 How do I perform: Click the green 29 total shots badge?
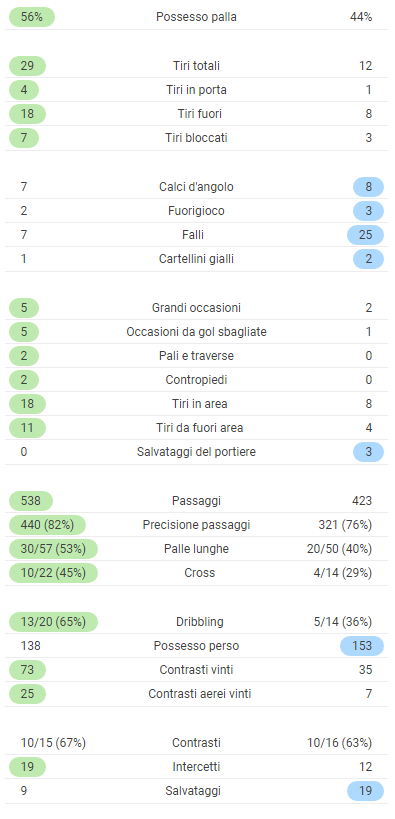(27, 66)
